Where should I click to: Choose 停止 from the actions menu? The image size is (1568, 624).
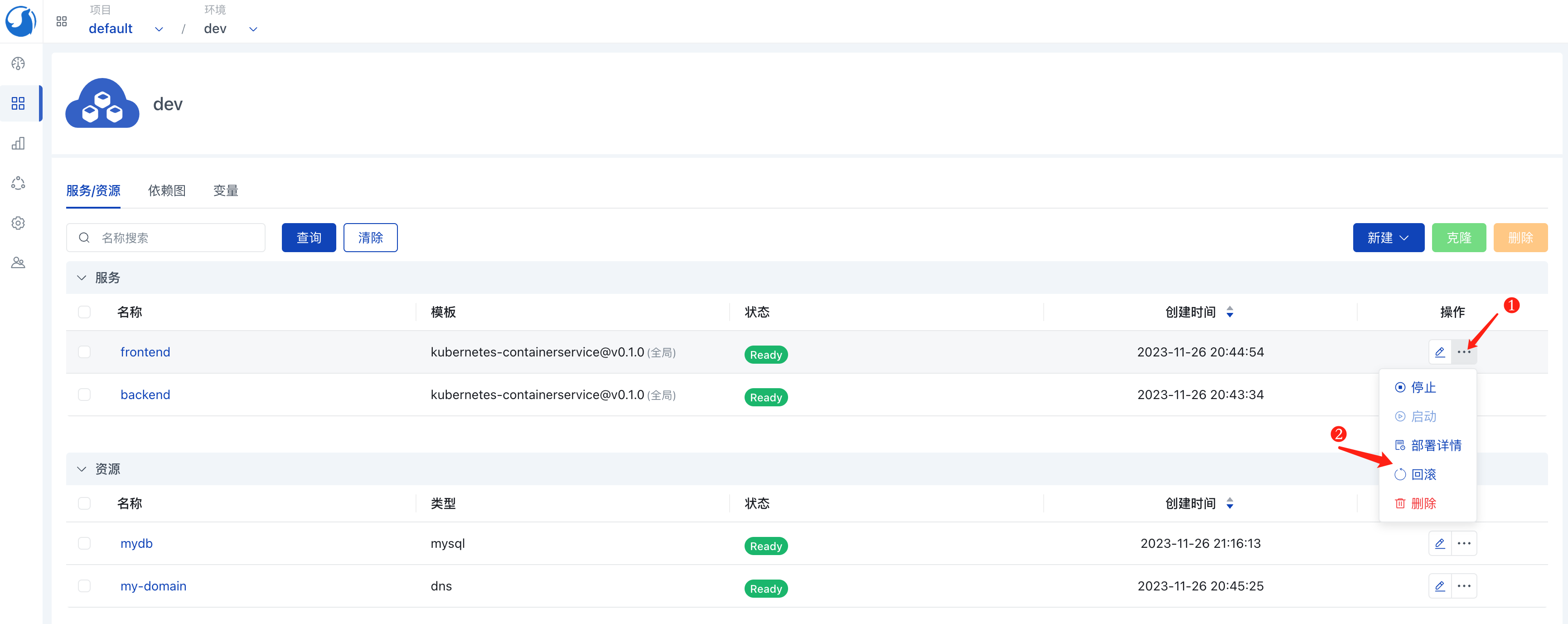(x=1428, y=388)
